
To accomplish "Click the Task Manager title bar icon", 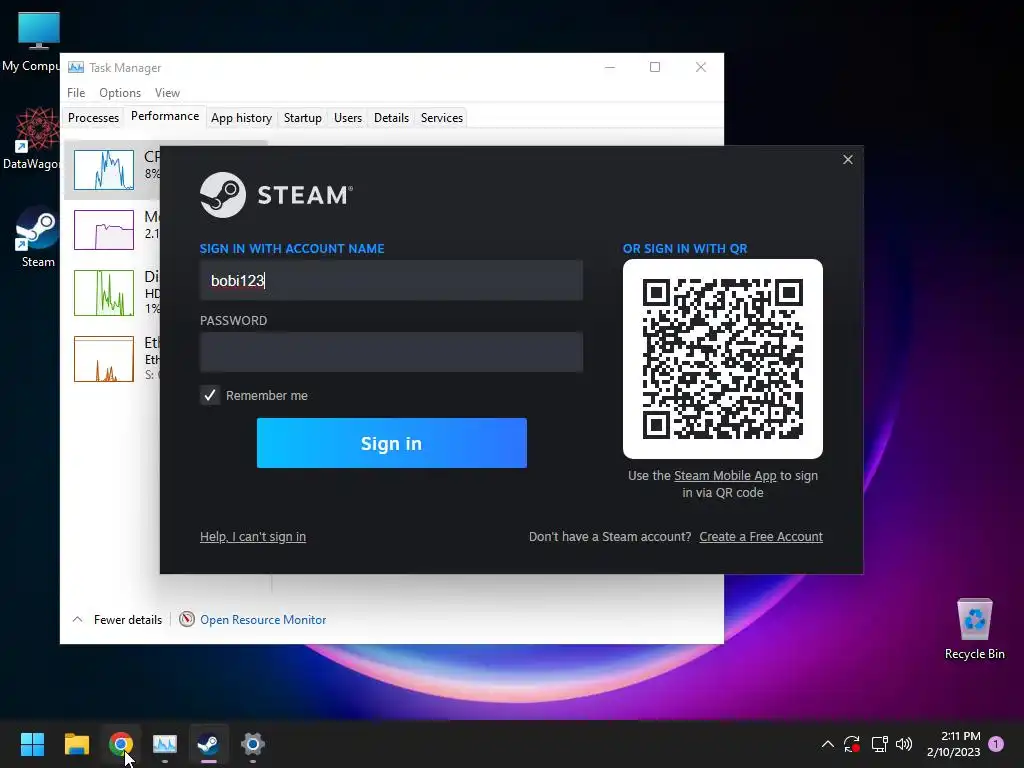I will [x=76, y=67].
